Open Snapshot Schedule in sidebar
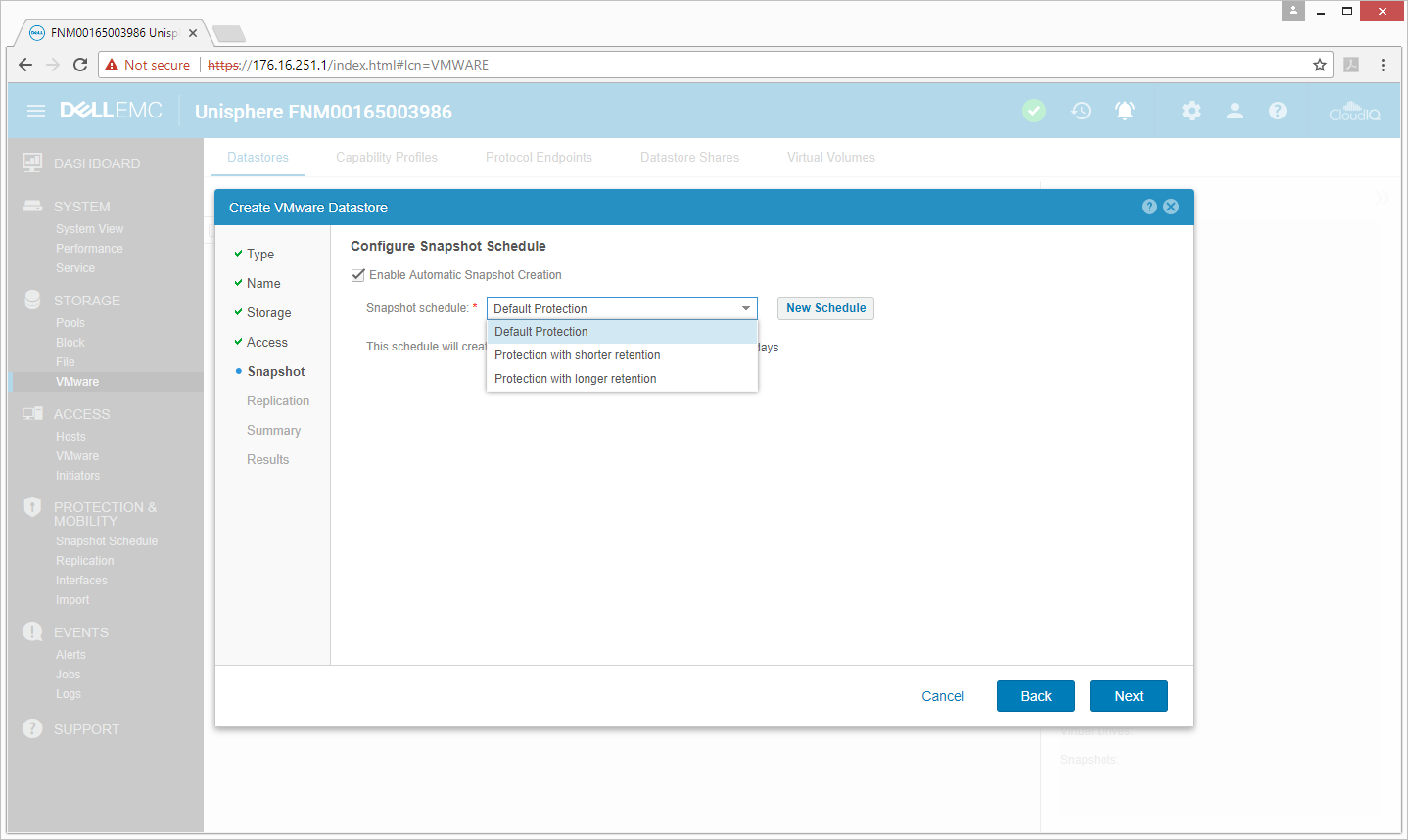The height and width of the screenshot is (840, 1408). click(x=107, y=541)
